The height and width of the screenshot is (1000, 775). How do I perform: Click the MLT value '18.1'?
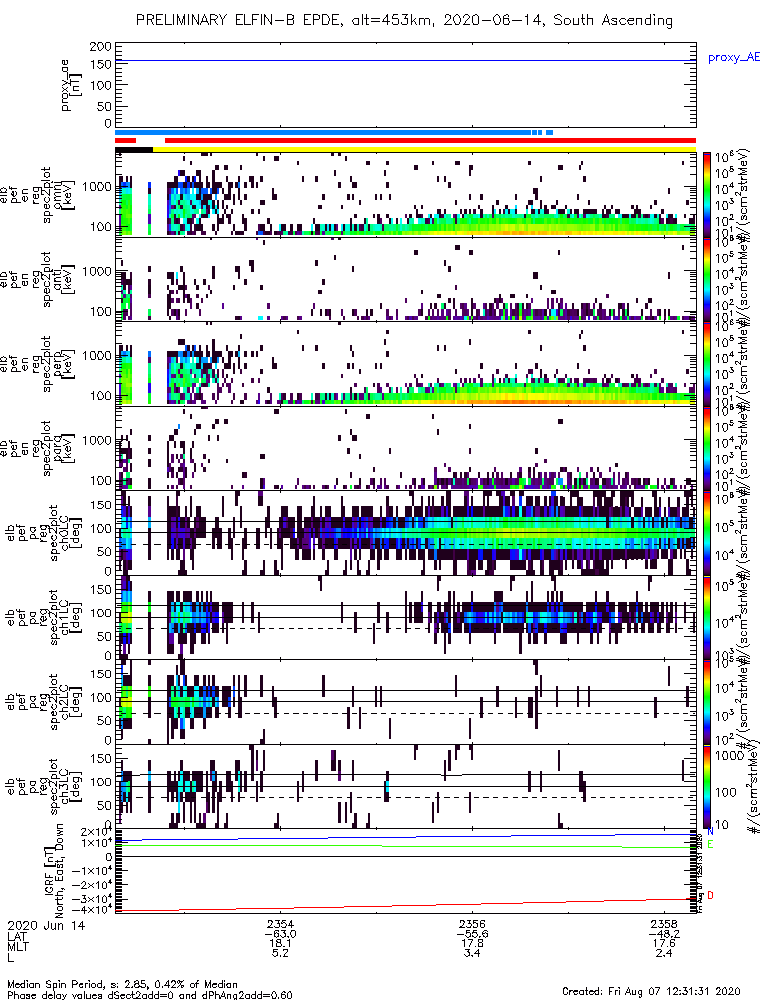[280, 943]
